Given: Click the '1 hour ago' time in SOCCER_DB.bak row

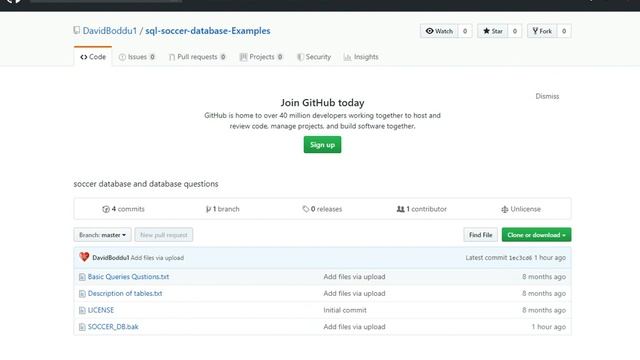Looking at the screenshot, I should point(549,327).
